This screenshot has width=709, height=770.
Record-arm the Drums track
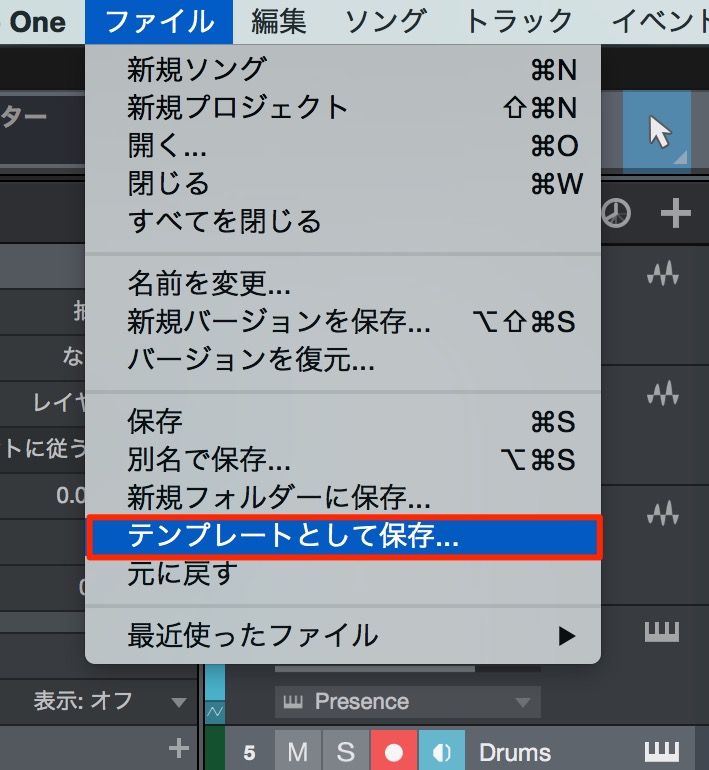point(394,751)
